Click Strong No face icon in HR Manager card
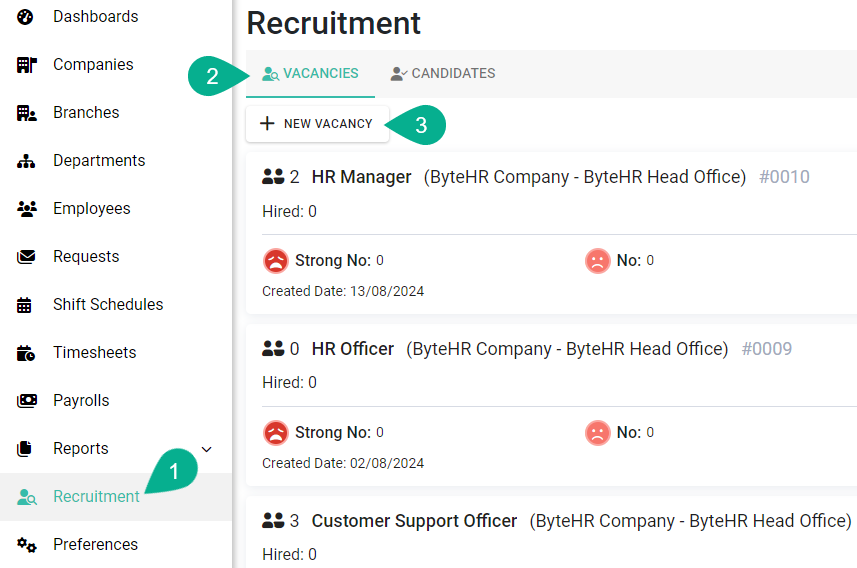This screenshot has height=568, width=857. [276, 261]
